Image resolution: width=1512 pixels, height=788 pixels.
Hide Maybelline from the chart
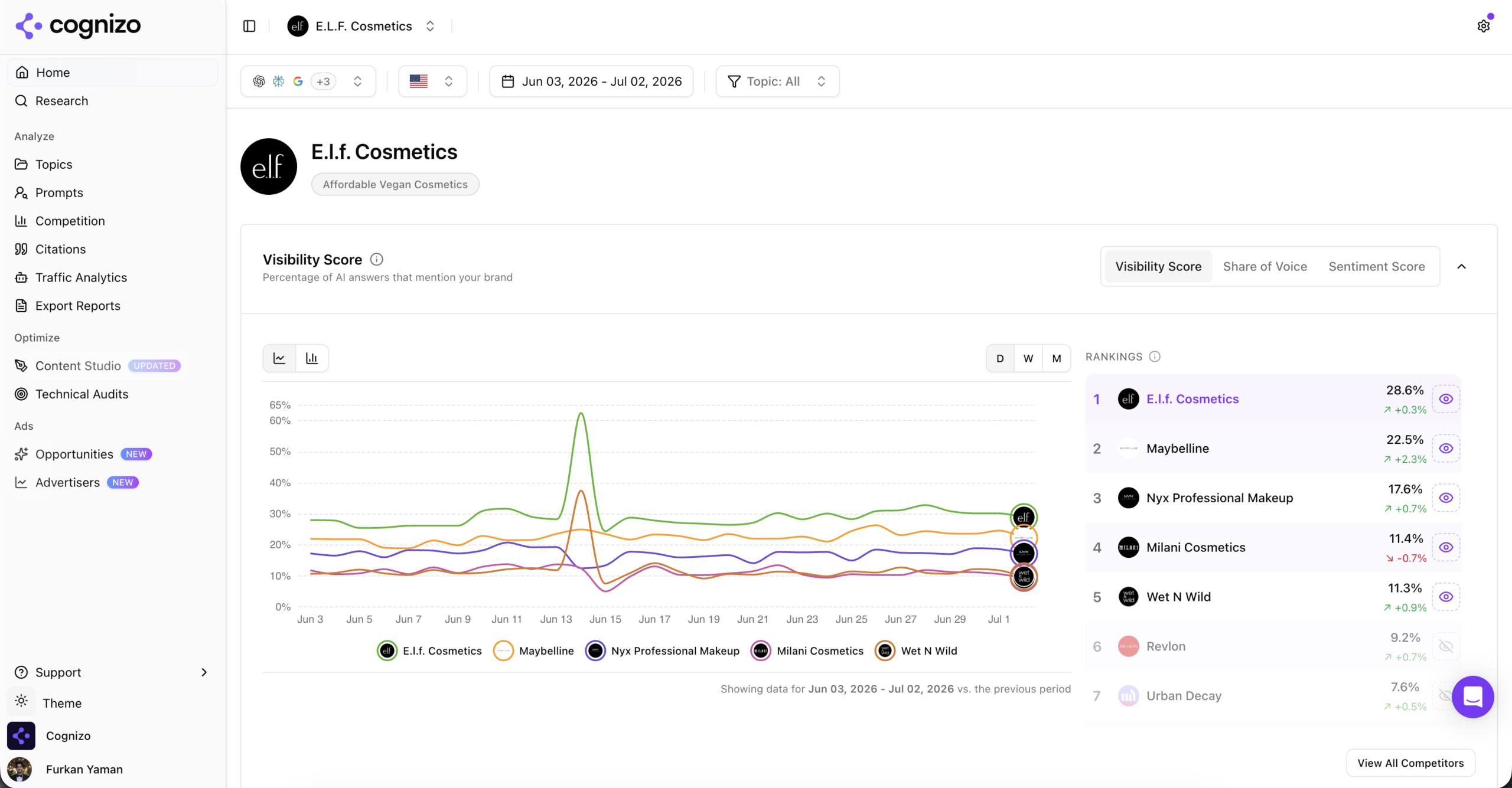click(1446, 449)
